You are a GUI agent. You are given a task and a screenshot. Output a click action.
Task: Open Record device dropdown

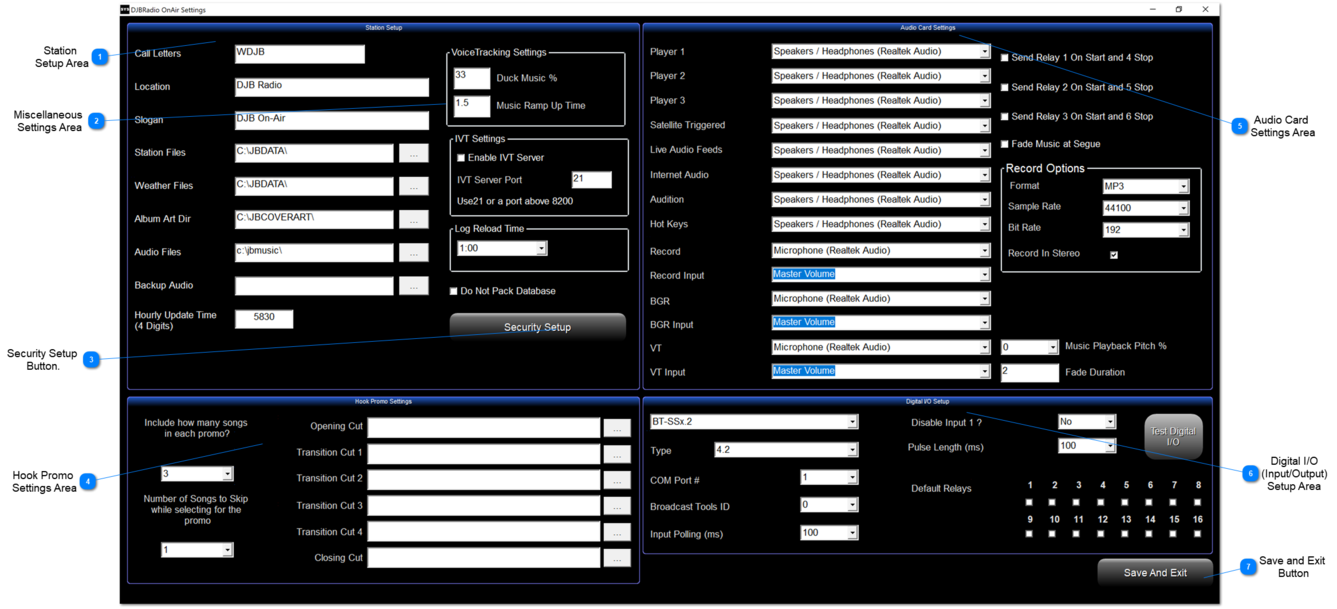[984, 251]
